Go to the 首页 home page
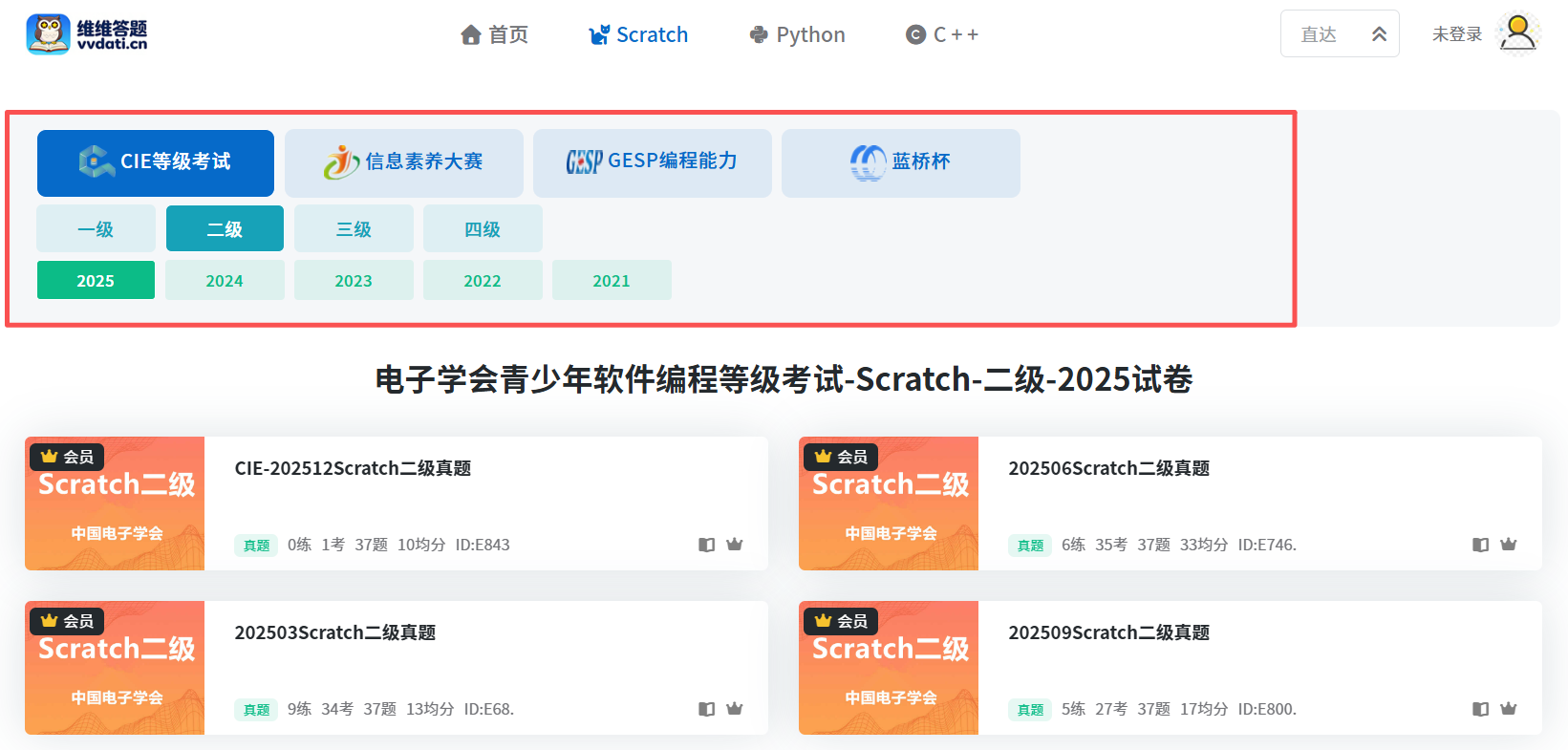Screen dimensions: 1568x750 494,35
